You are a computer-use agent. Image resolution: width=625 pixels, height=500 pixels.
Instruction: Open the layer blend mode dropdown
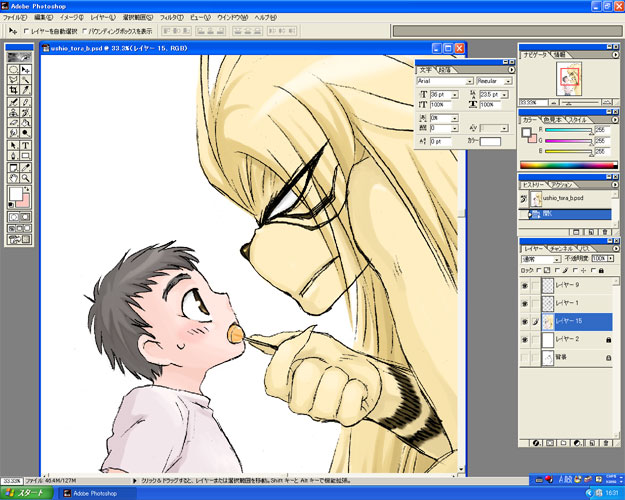(558, 260)
